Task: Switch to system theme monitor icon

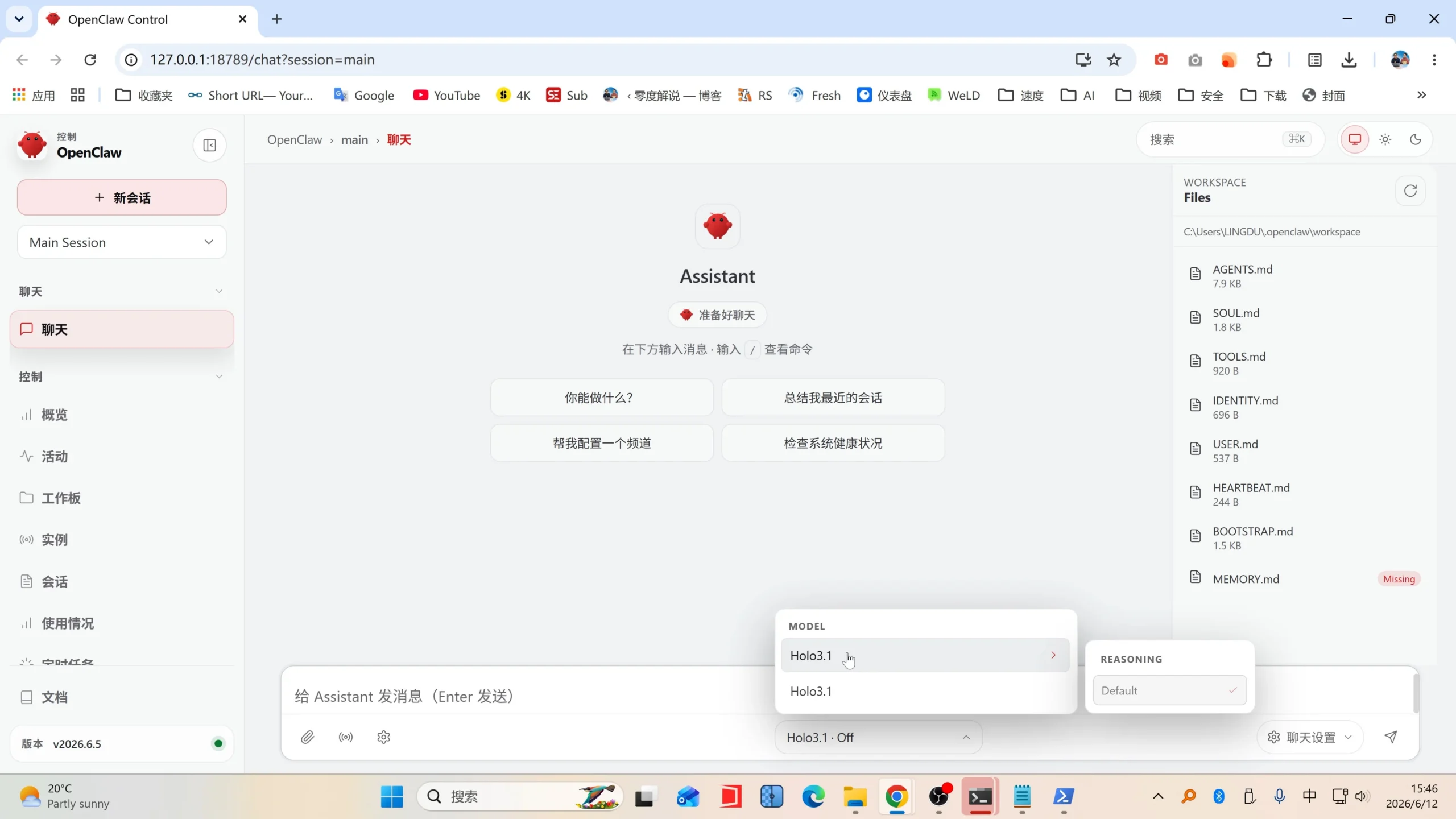Action: (x=1355, y=139)
